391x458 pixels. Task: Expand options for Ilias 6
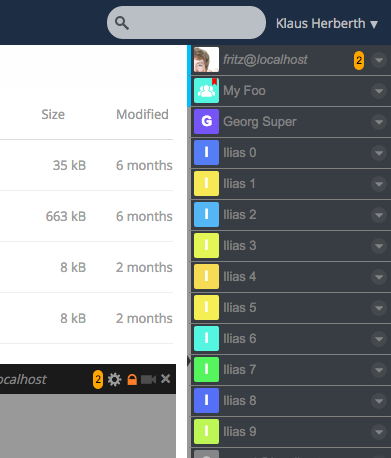379,339
